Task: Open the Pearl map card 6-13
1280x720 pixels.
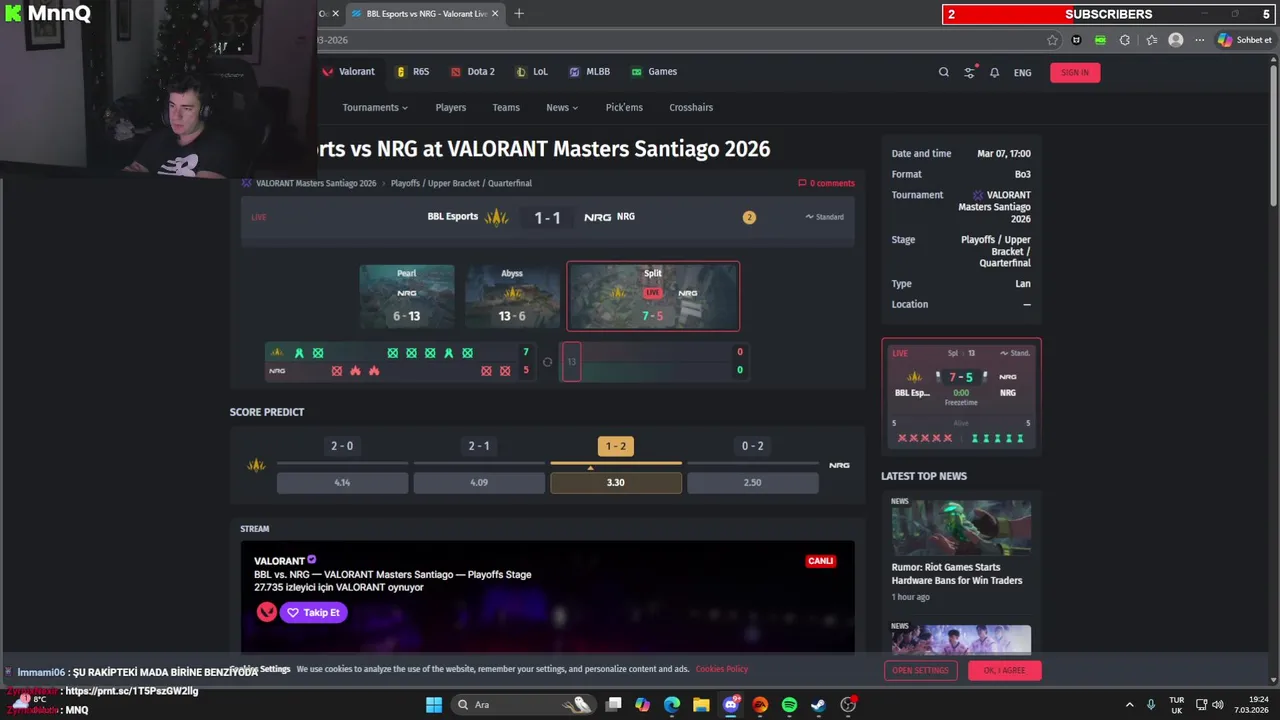Action: click(x=407, y=296)
